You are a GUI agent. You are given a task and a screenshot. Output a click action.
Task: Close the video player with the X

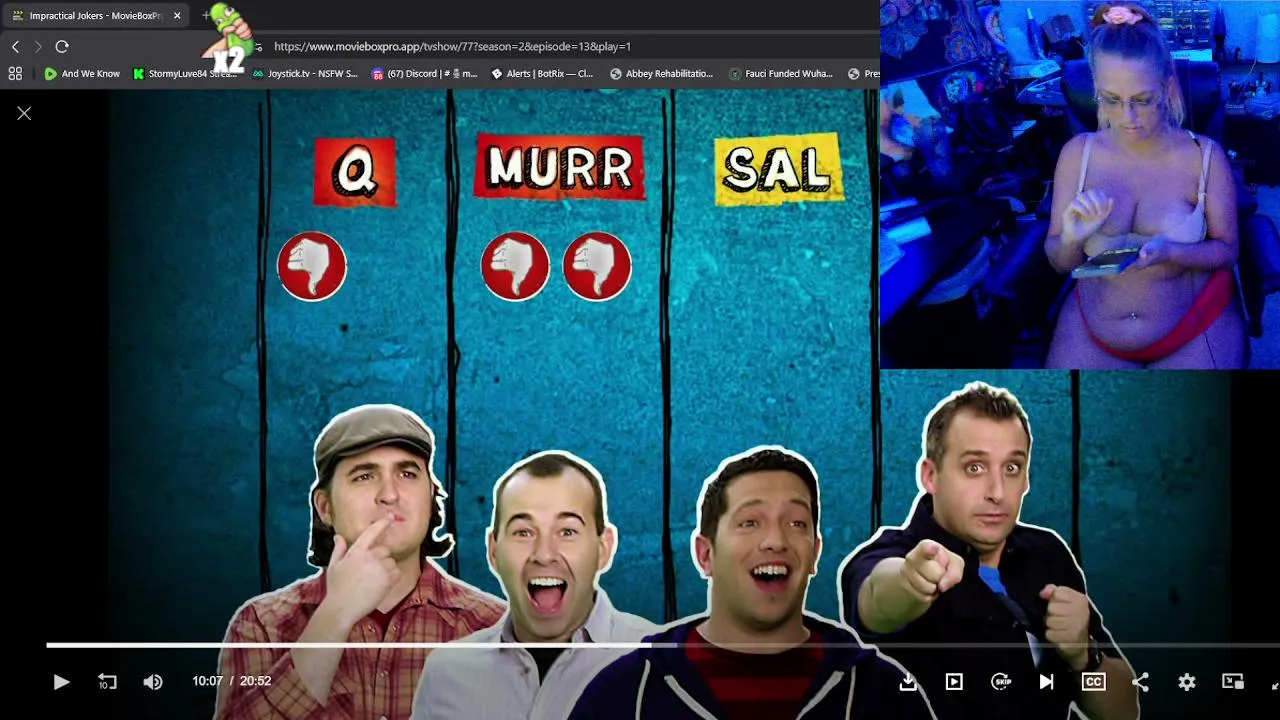click(24, 114)
